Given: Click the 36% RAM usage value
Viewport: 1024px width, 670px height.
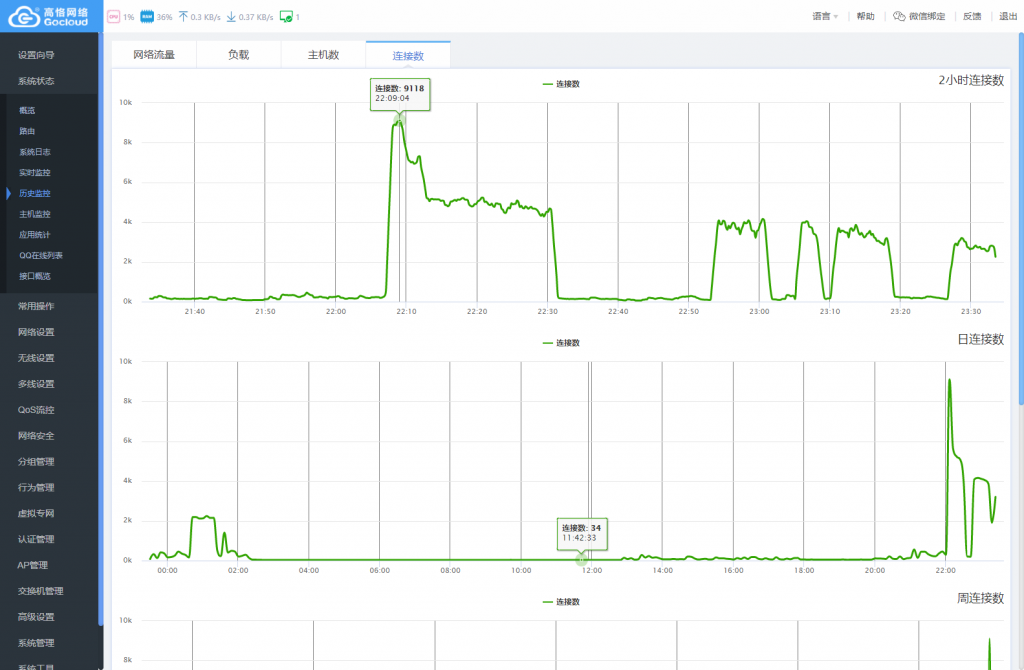Looking at the screenshot, I should pos(165,18).
